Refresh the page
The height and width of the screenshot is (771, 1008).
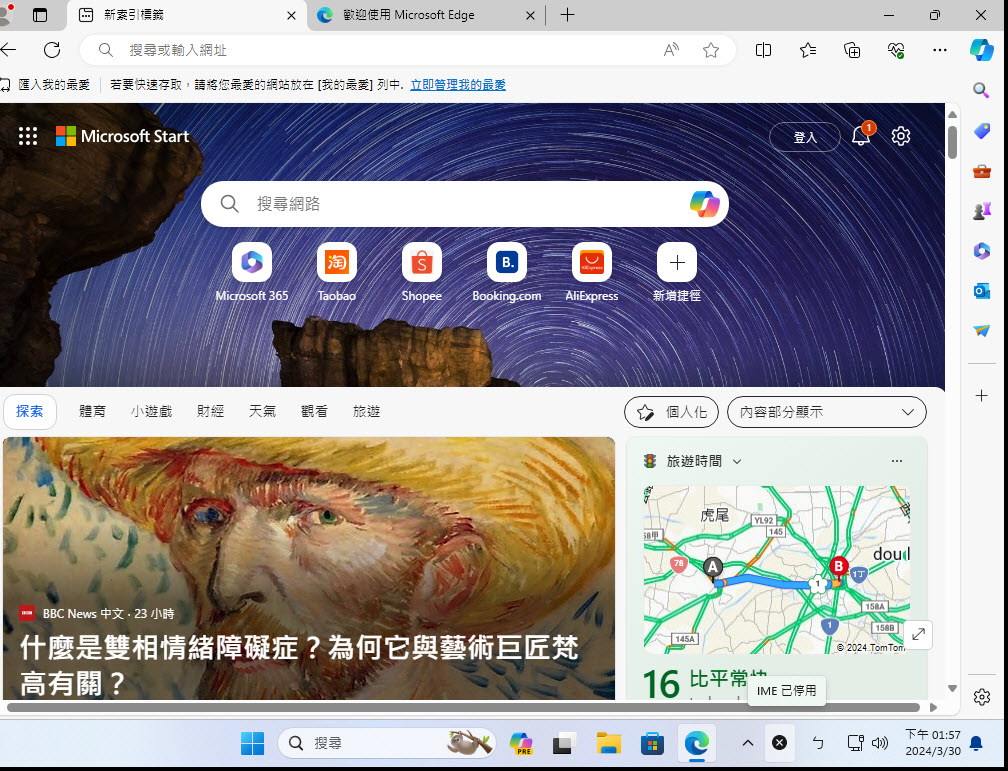pos(52,50)
